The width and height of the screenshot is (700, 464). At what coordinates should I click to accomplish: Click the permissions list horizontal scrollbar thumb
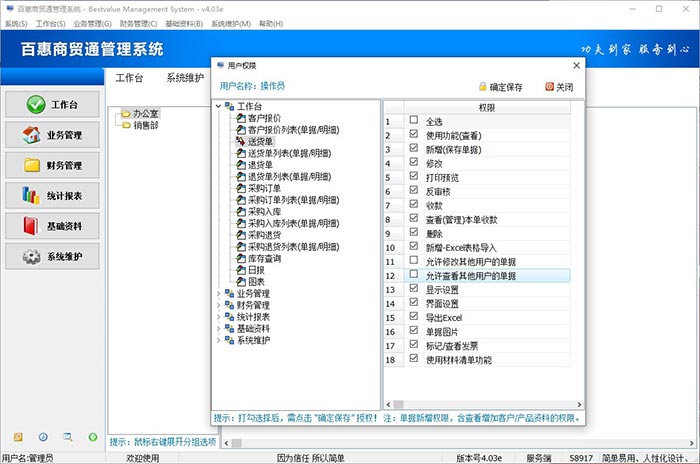point(398,405)
